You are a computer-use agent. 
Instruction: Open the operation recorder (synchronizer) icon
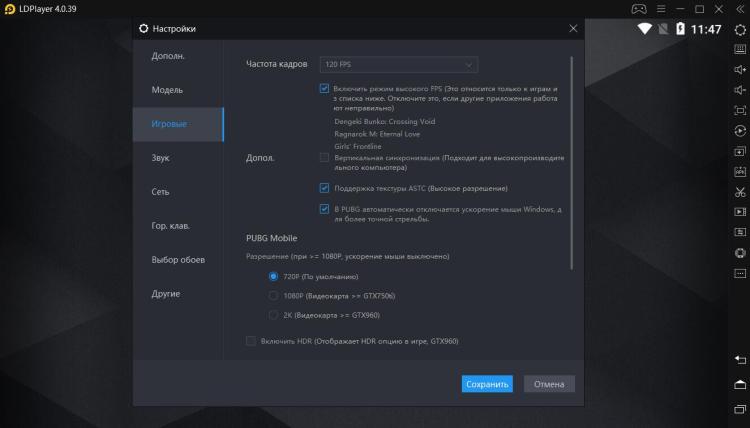coord(740,131)
